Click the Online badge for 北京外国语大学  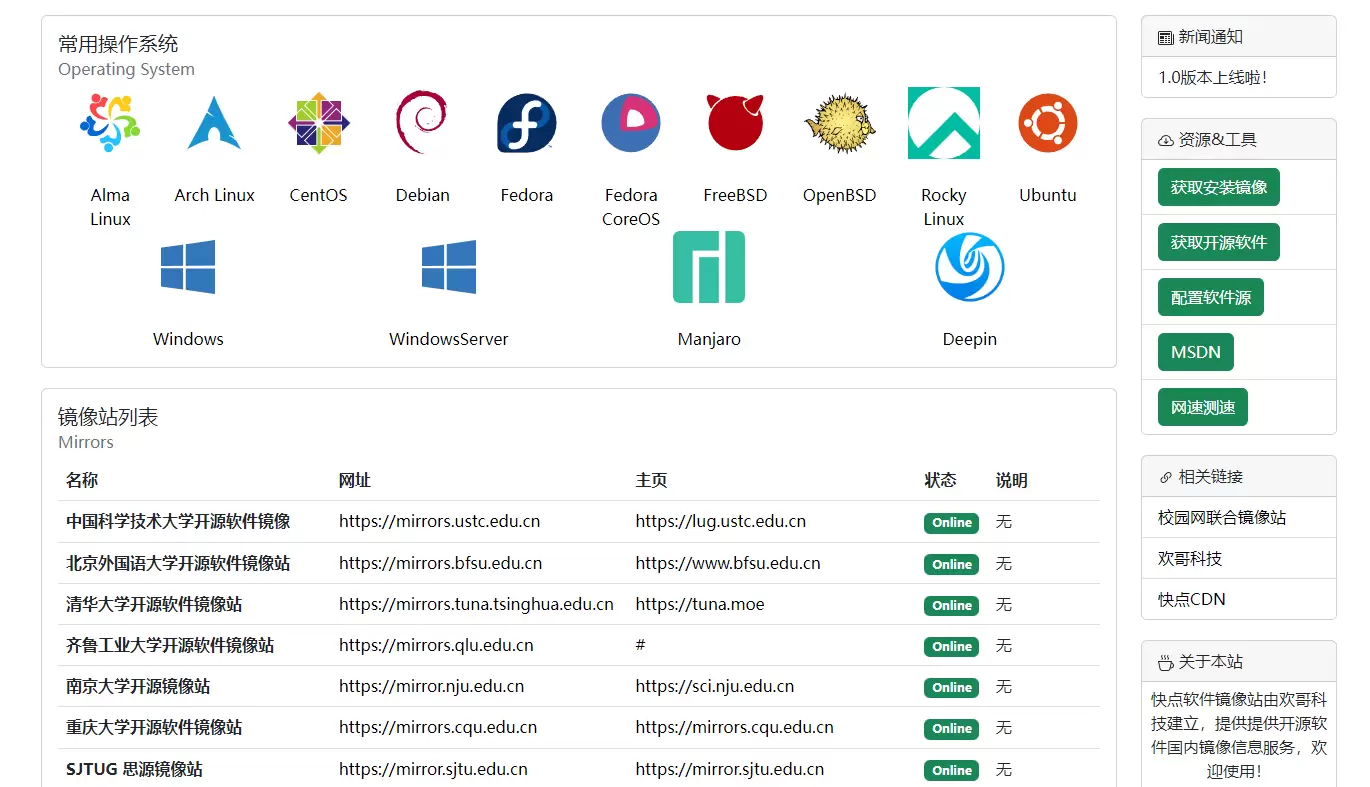click(x=951, y=565)
